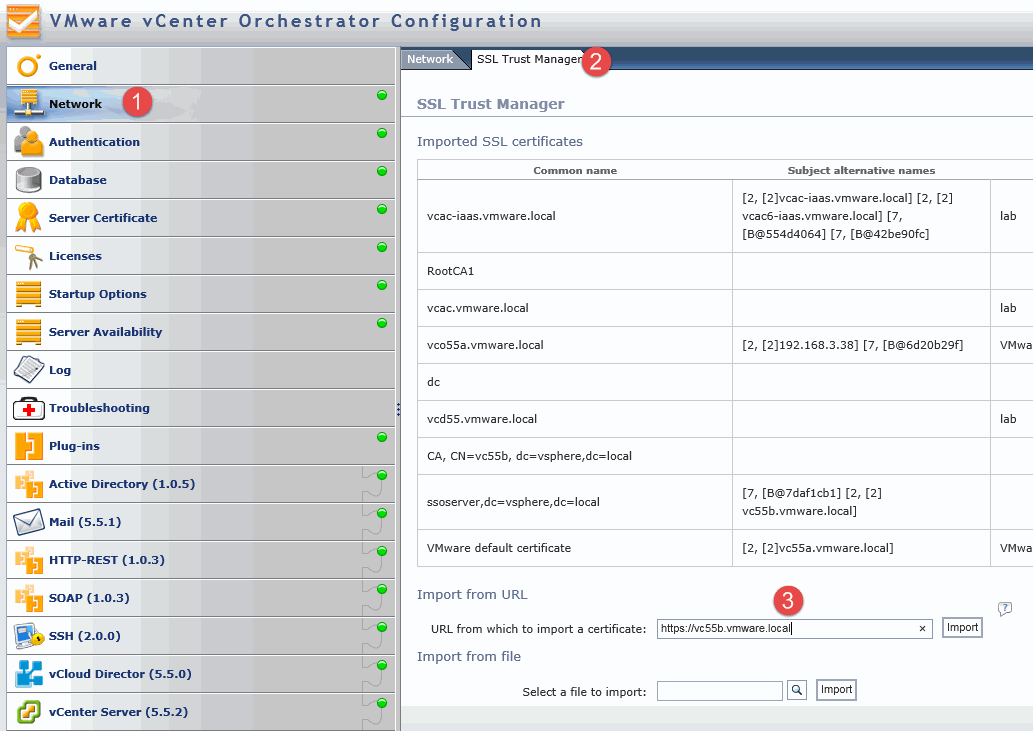This screenshot has width=1033, height=731.
Task: Click the Authentication user icon
Action: (x=28, y=142)
